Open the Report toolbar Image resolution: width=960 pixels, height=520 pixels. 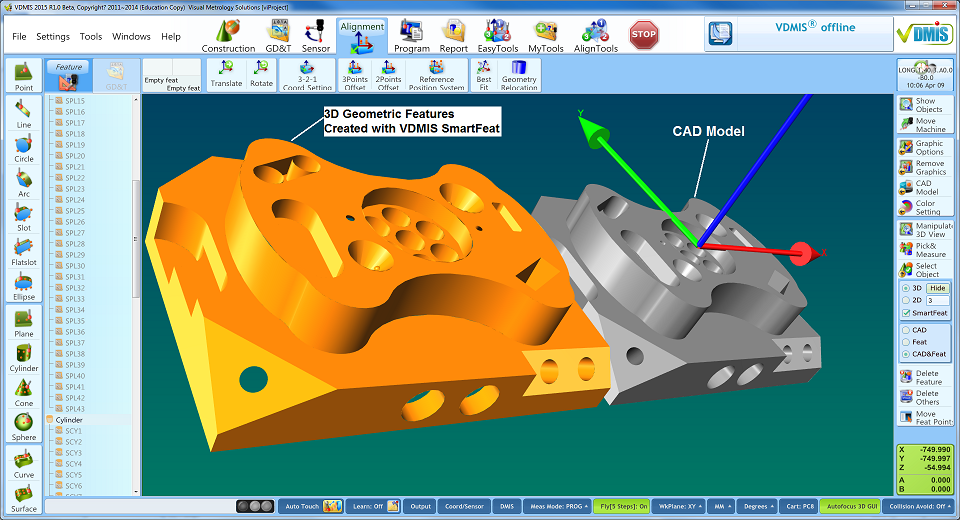click(x=454, y=36)
